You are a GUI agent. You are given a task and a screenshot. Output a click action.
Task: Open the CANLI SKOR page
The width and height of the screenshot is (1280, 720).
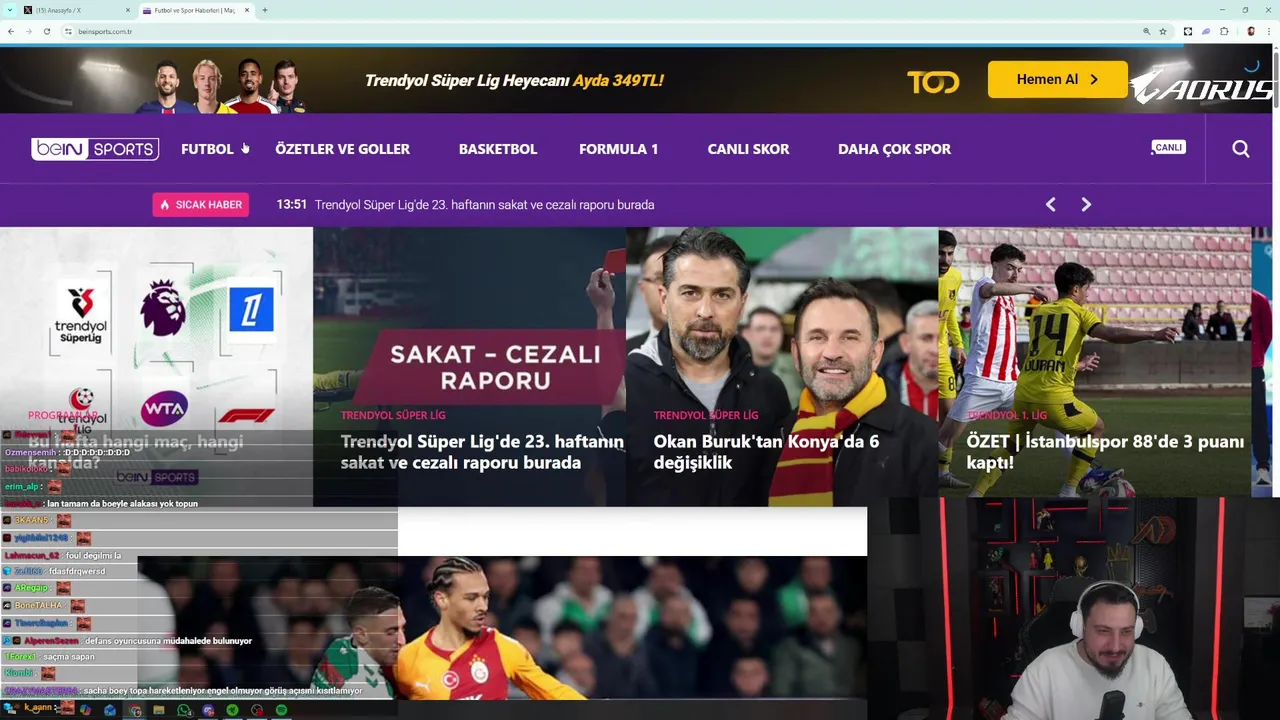pyautogui.click(x=748, y=149)
